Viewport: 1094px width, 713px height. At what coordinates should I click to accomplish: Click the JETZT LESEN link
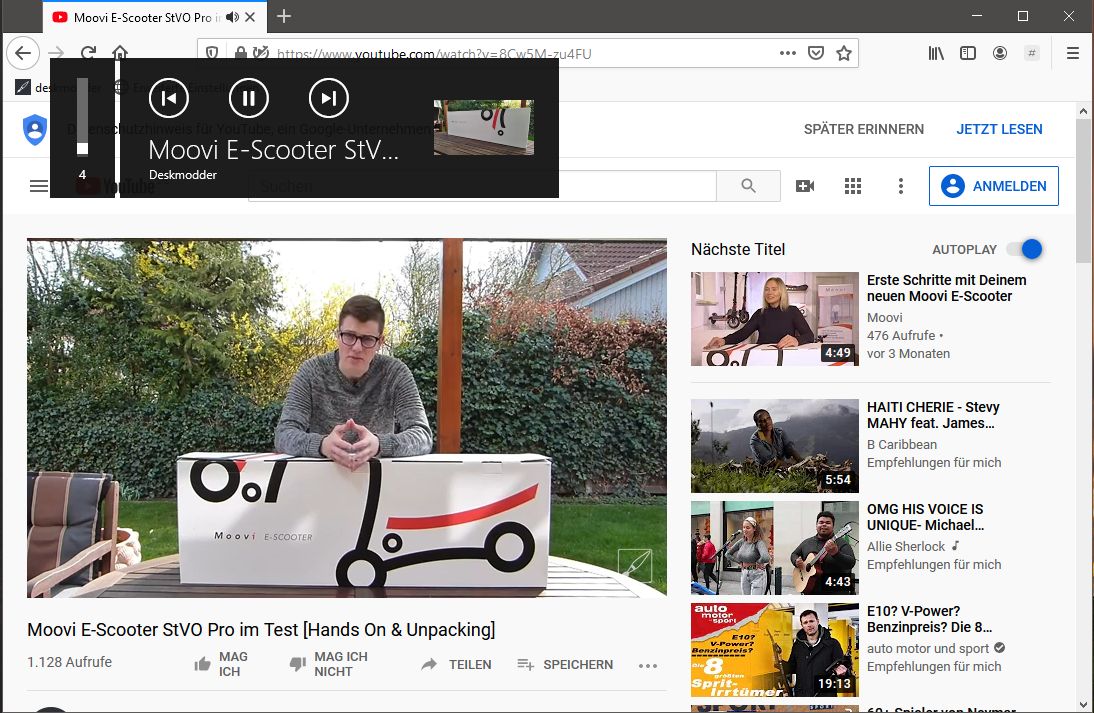click(999, 129)
